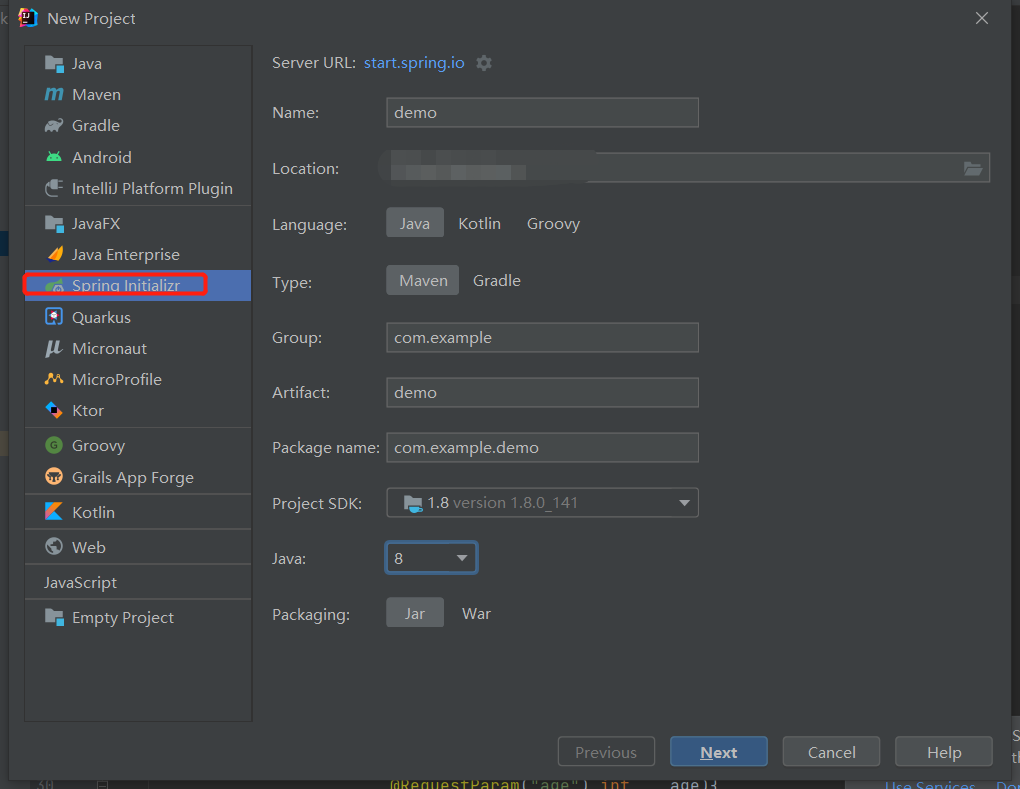1020x789 pixels.
Task: Choose Maven as project type
Action: click(423, 280)
